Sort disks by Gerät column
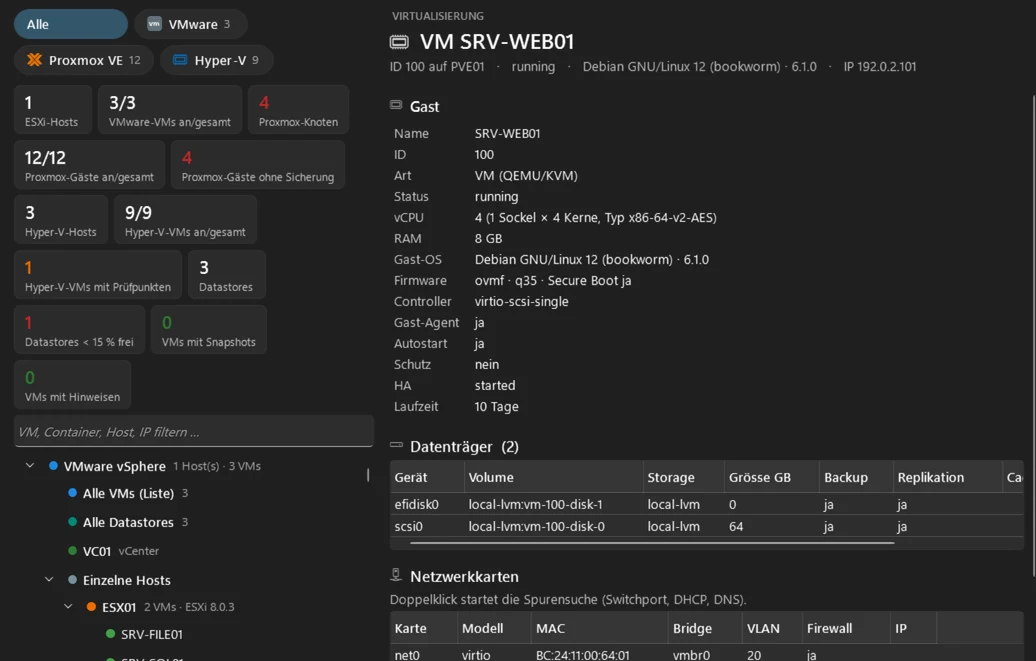Viewport: 1036px width, 661px height. tap(427, 477)
